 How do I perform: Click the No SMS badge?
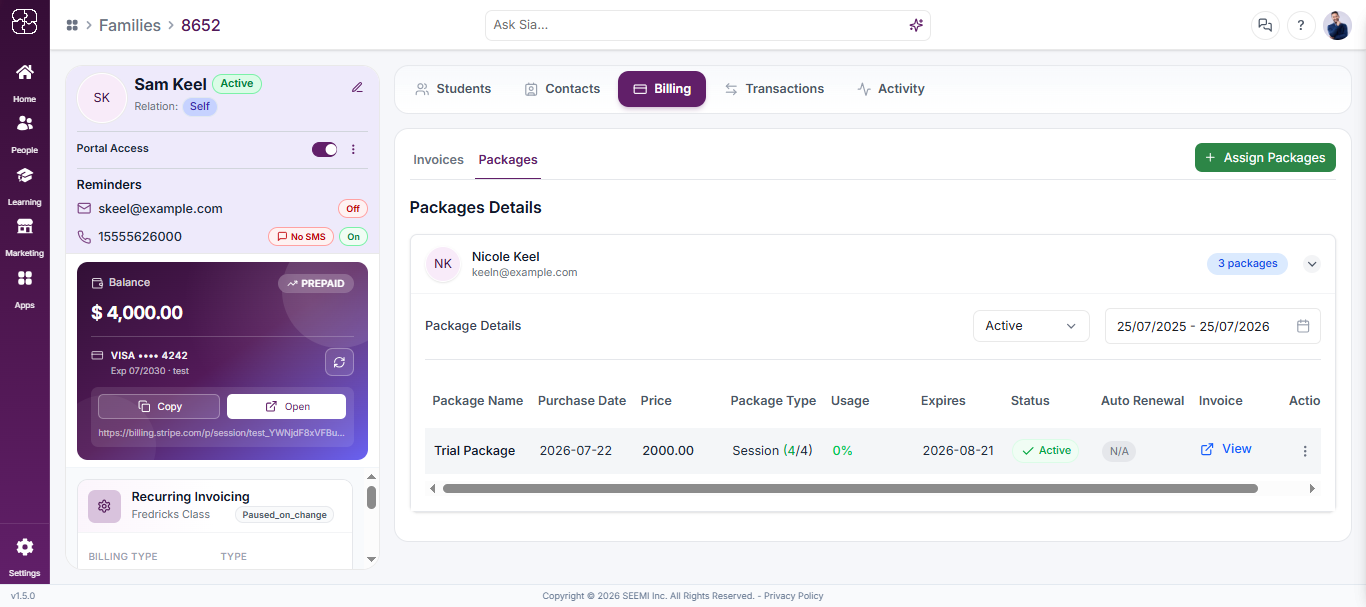[300, 236]
